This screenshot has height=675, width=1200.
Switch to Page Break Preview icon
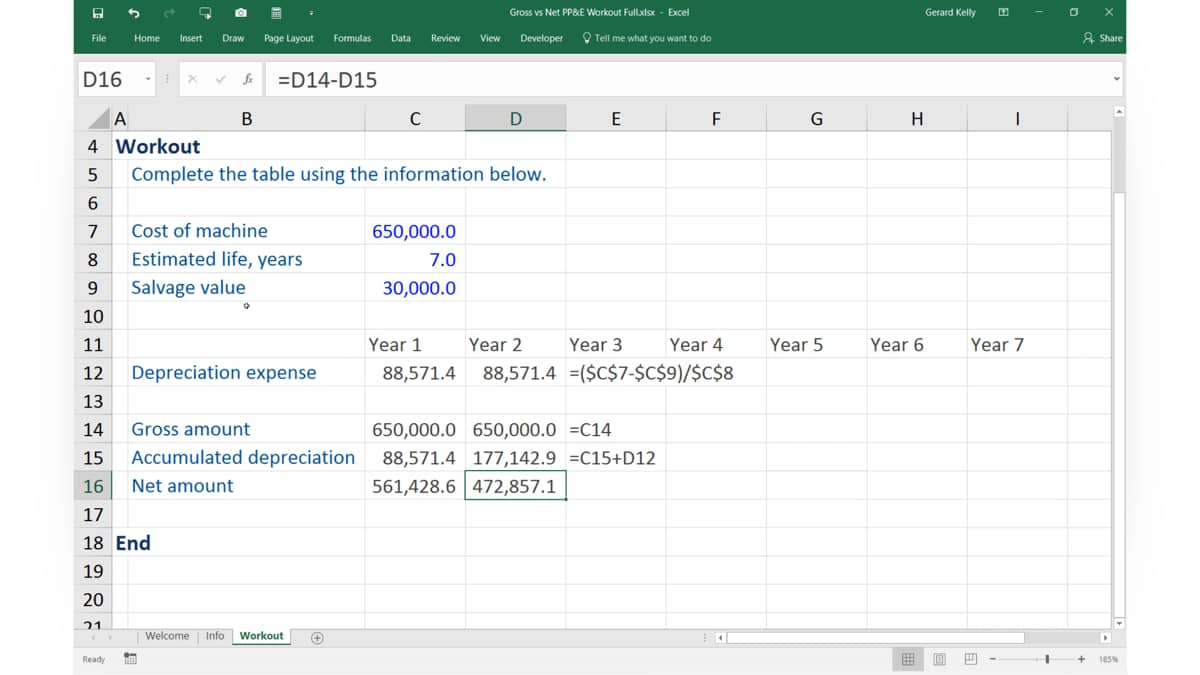(x=970, y=660)
